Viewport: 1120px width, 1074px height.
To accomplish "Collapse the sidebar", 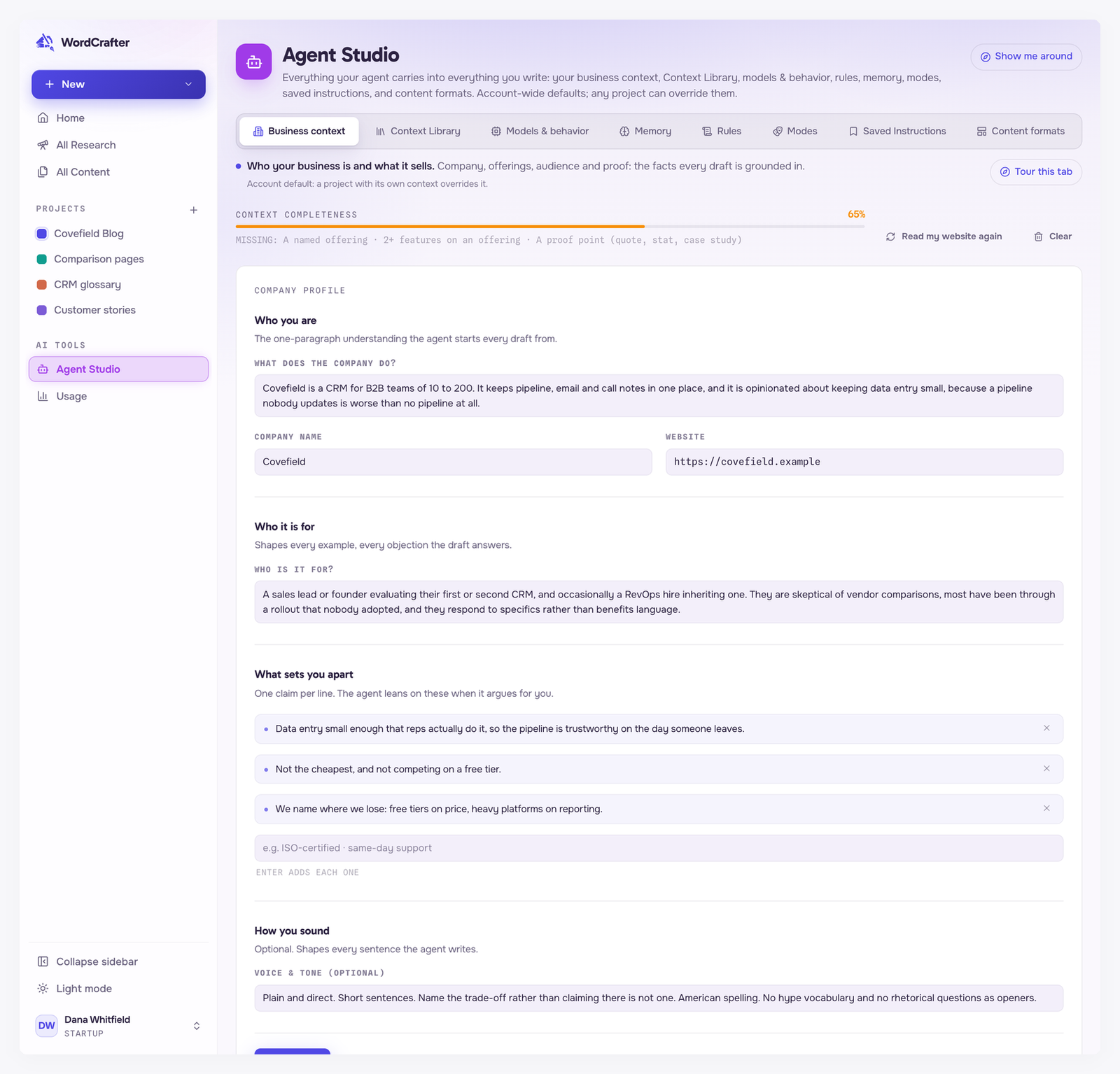I will 119,961.
